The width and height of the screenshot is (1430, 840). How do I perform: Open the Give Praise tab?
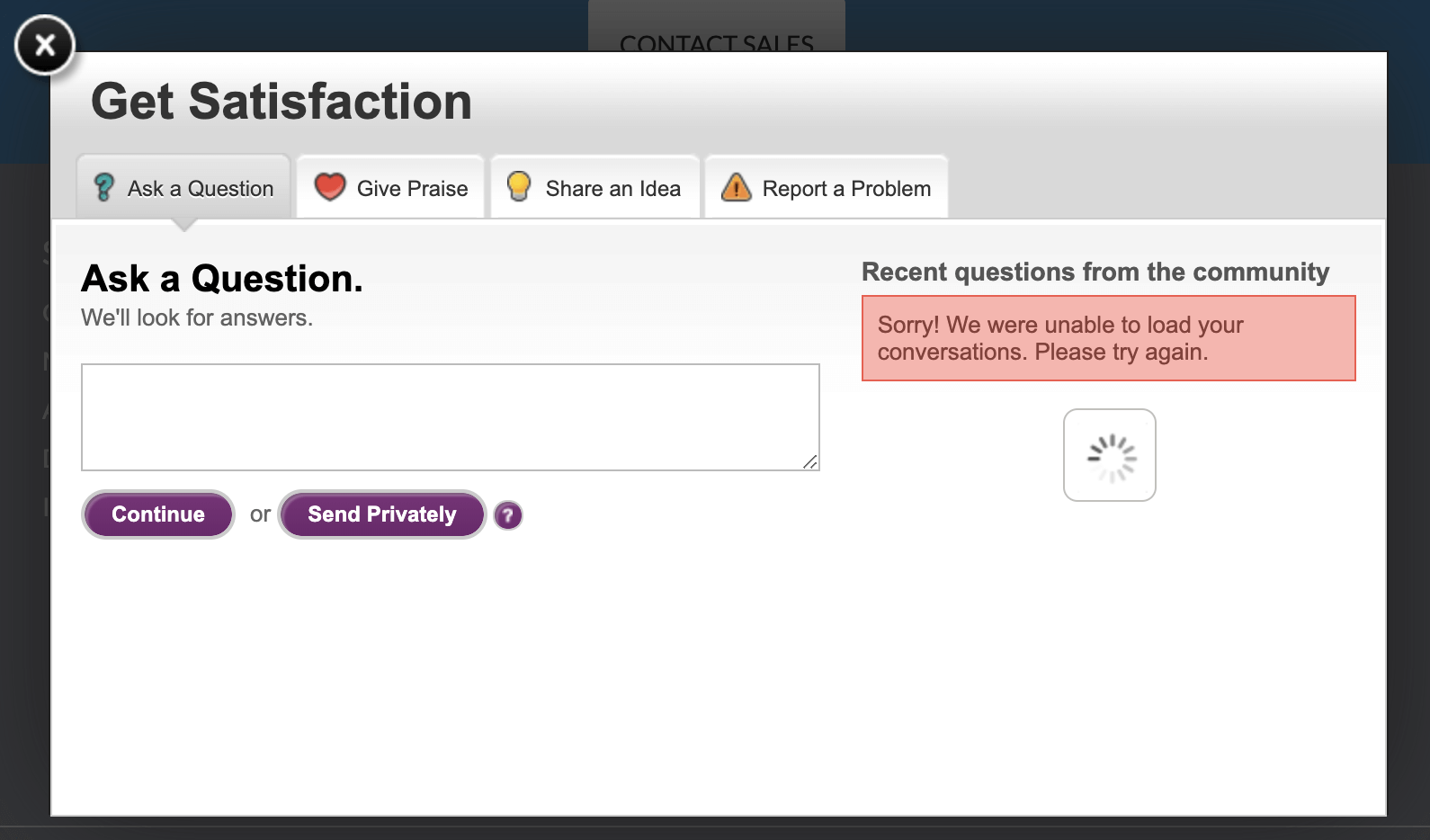point(391,187)
